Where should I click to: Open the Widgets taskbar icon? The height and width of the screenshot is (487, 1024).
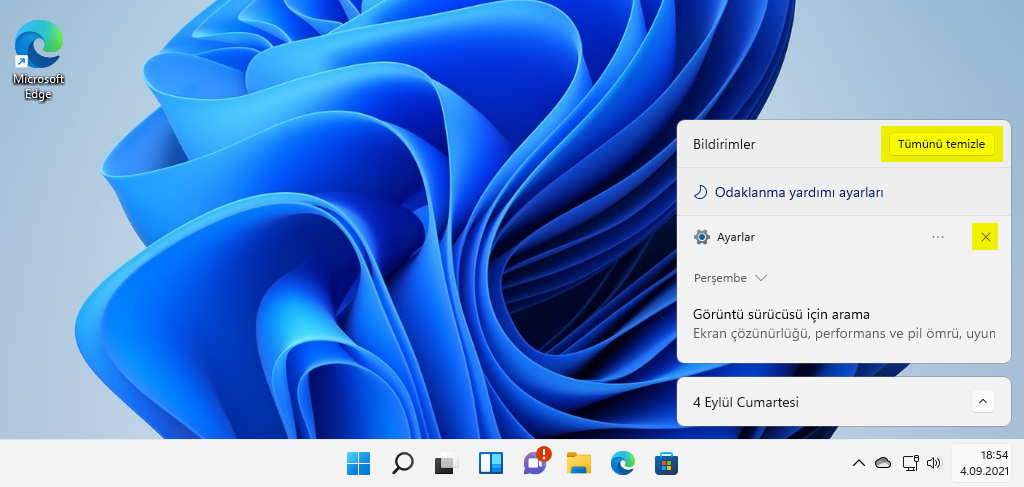pyautogui.click(x=490, y=463)
